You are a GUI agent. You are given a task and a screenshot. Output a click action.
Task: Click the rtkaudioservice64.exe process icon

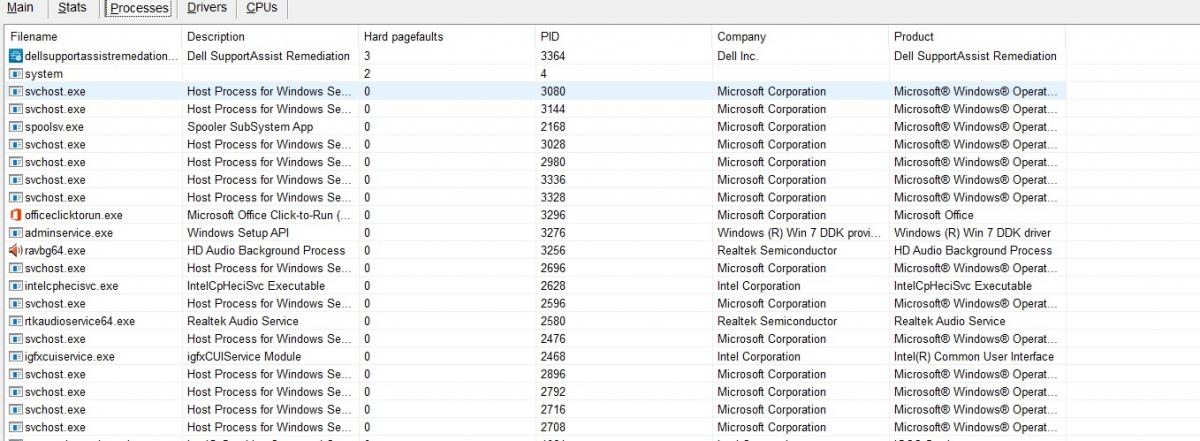[15, 321]
